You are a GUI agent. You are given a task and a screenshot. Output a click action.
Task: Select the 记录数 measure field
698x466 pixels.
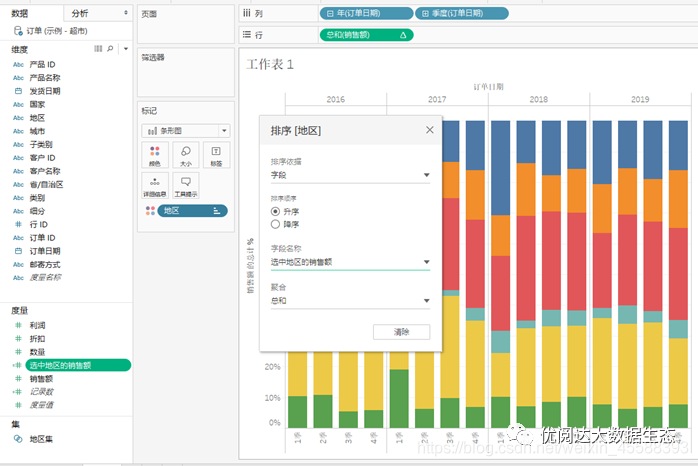(41, 392)
